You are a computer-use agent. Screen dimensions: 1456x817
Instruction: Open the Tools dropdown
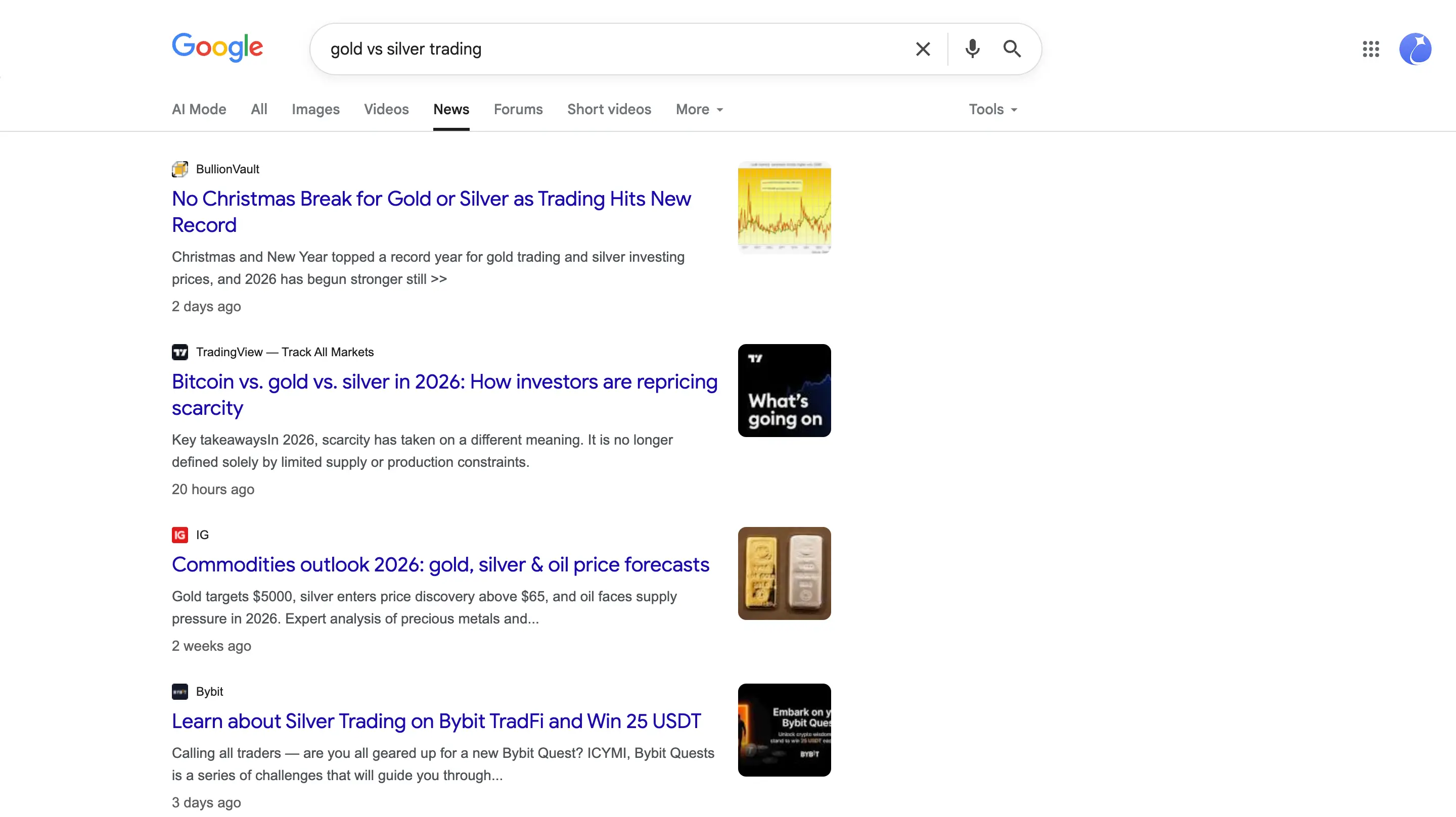coord(992,110)
